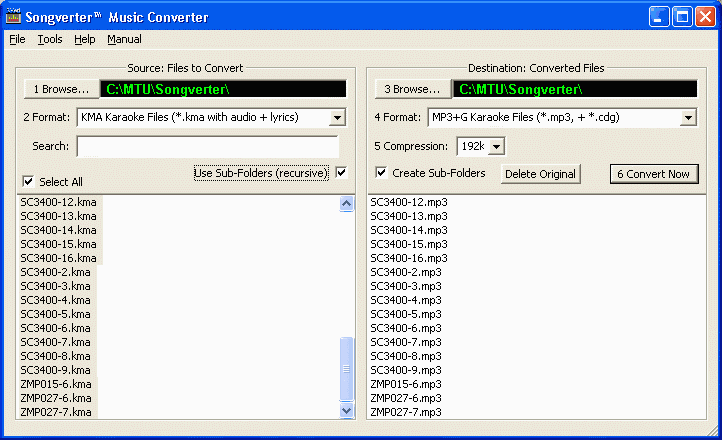Click the source list scrollbar thumb
Viewport: 722px width, 440px height.
click(x=346, y=369)
